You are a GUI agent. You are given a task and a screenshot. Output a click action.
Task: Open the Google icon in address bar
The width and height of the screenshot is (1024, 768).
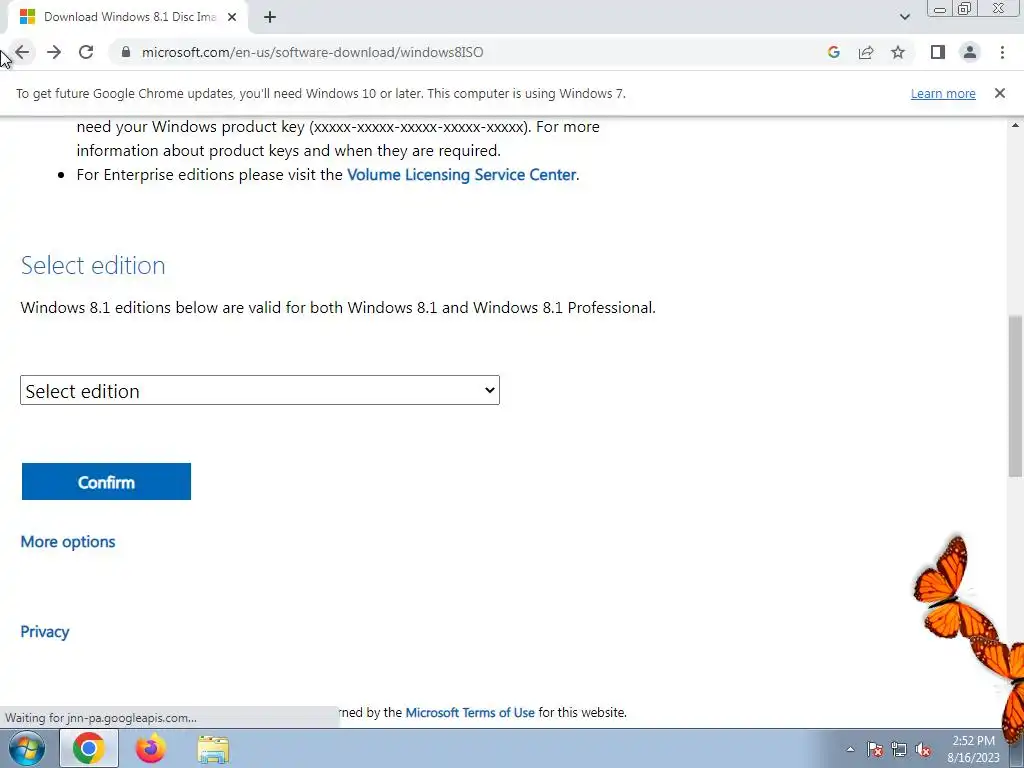point(833,52)
